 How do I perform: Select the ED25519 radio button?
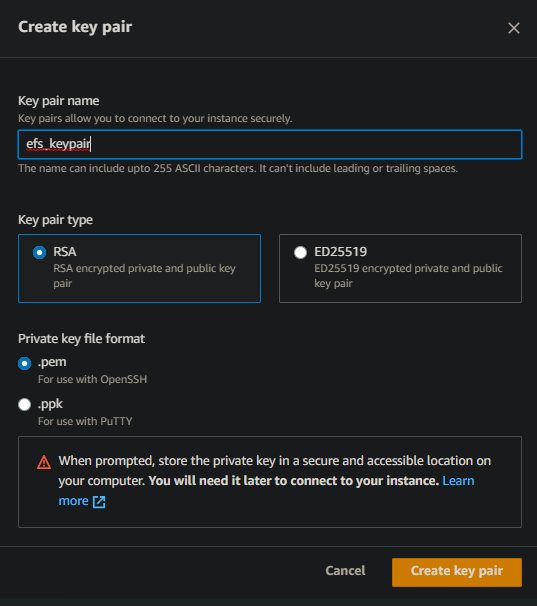(x=300, y=252)
